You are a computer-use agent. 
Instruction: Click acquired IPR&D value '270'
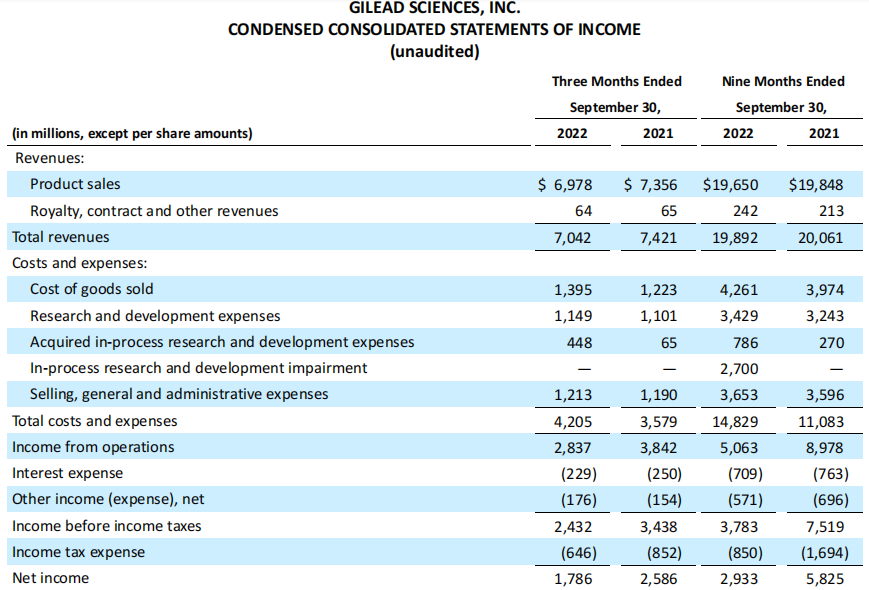coord(832,343)
